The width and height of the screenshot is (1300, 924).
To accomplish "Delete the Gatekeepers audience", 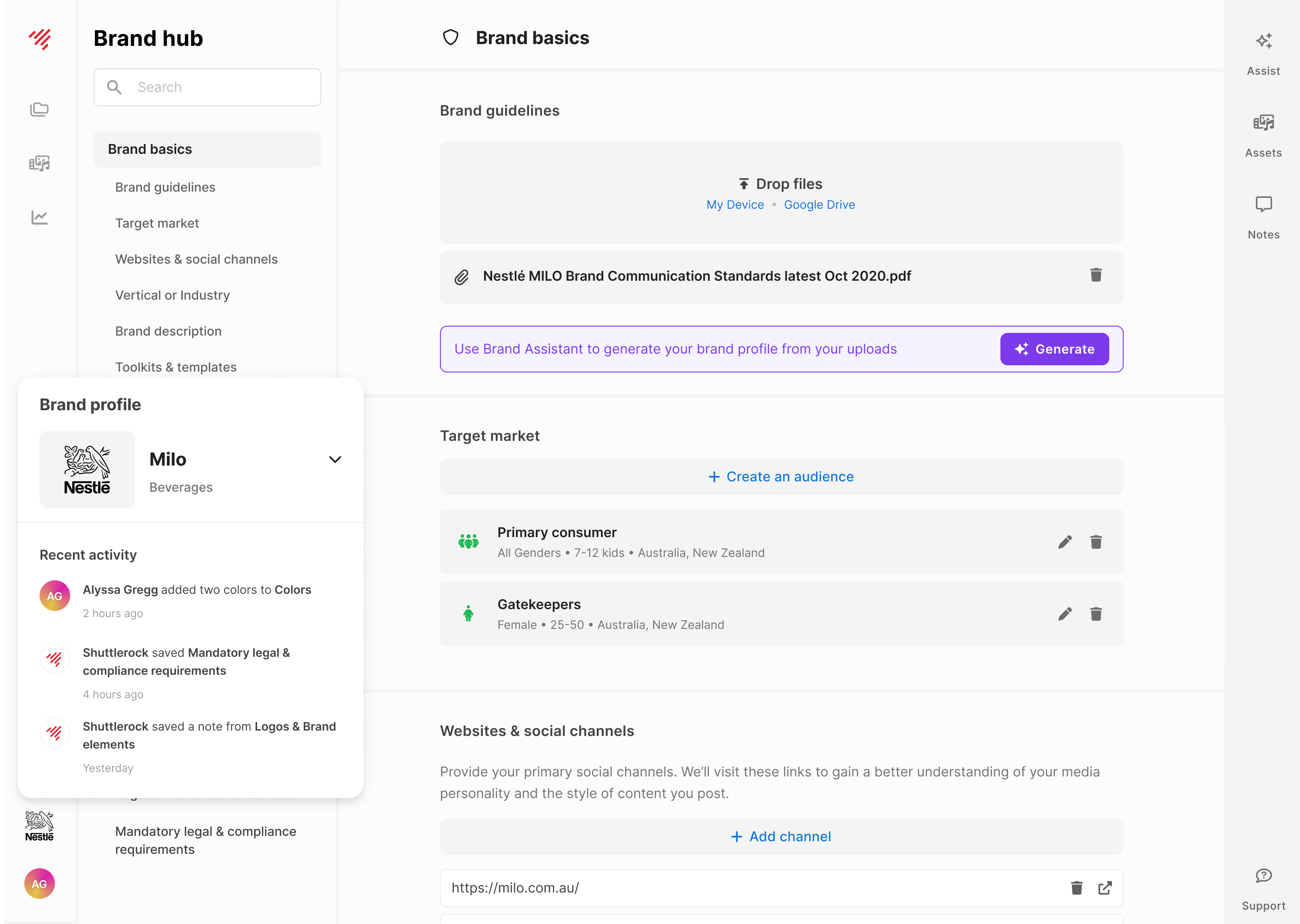I will [x=1096, y=614].
